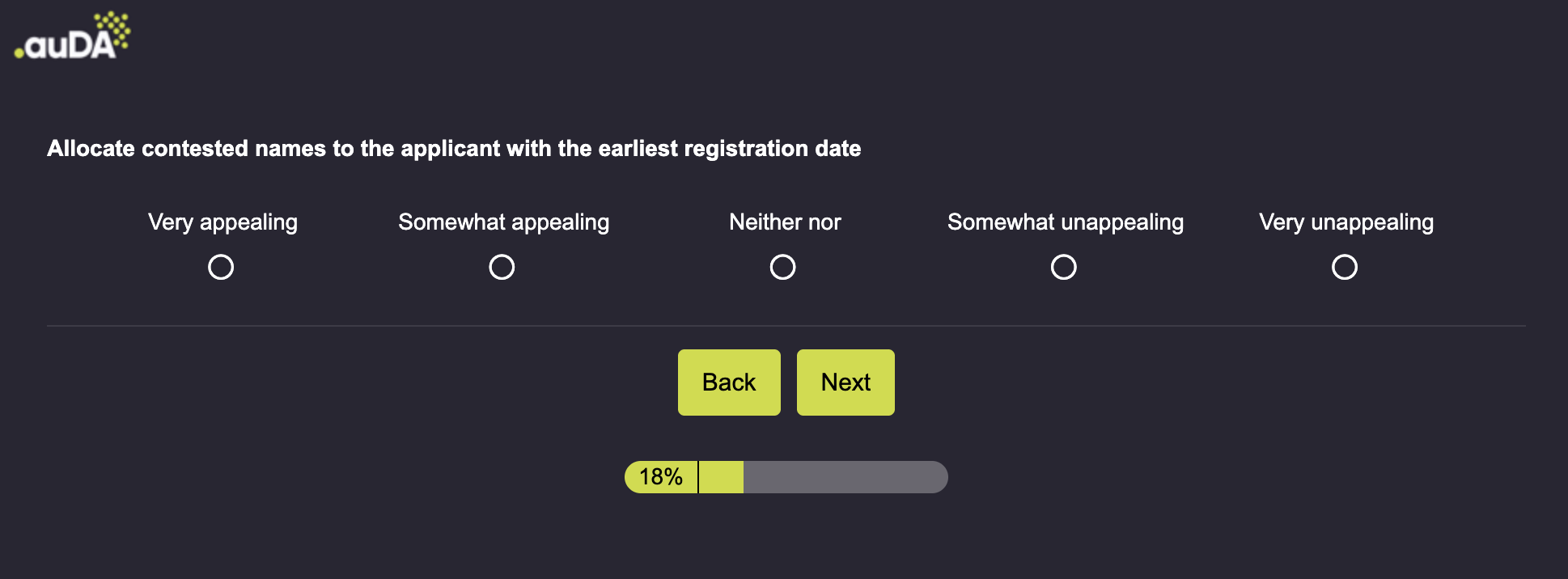Click the 'Allocate contested names' question heading
This screenshot has width=1568, height=579.
click(x=453, y=149)
